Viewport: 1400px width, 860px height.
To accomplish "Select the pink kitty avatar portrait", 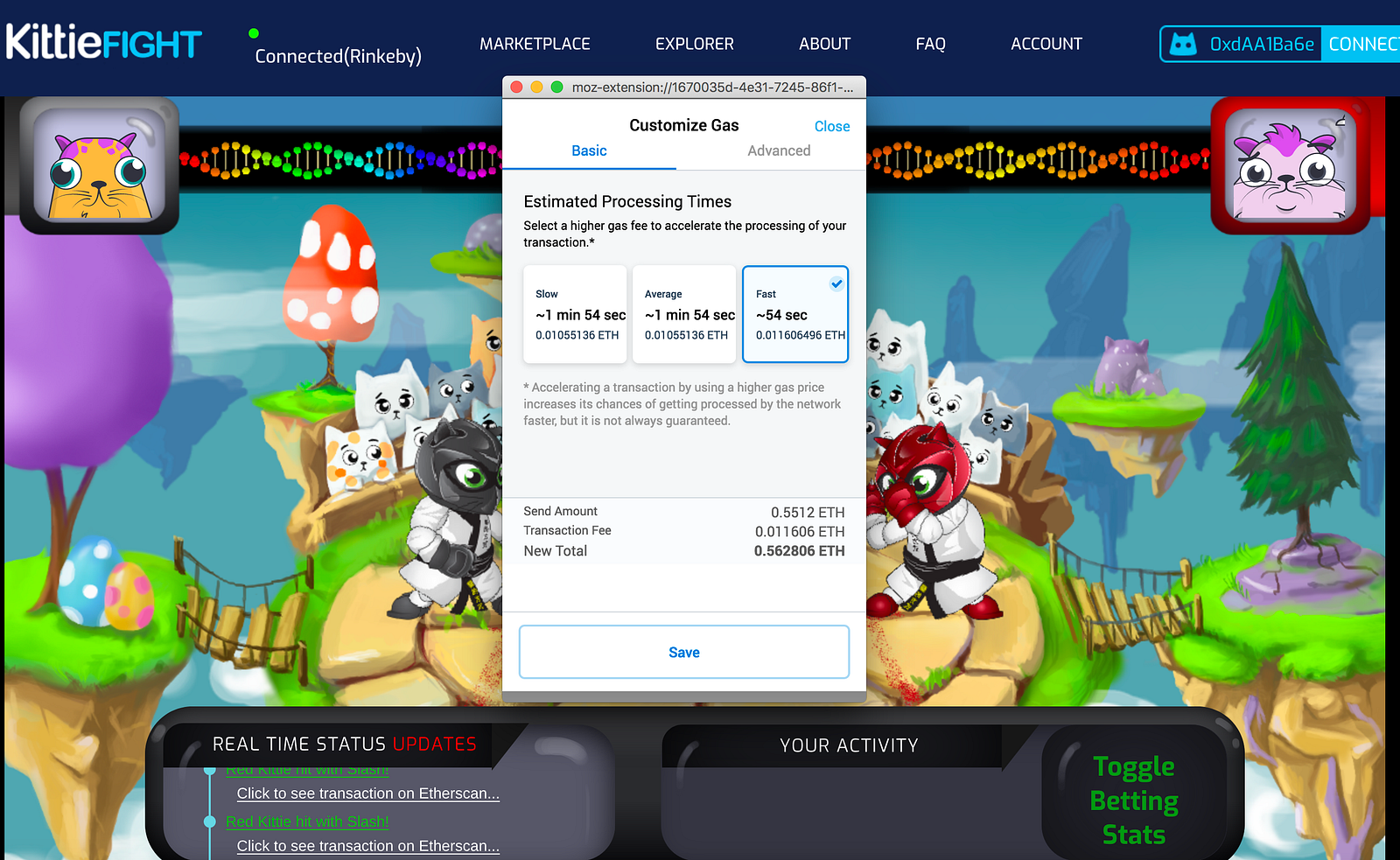I will click(x=1290, y=164).
